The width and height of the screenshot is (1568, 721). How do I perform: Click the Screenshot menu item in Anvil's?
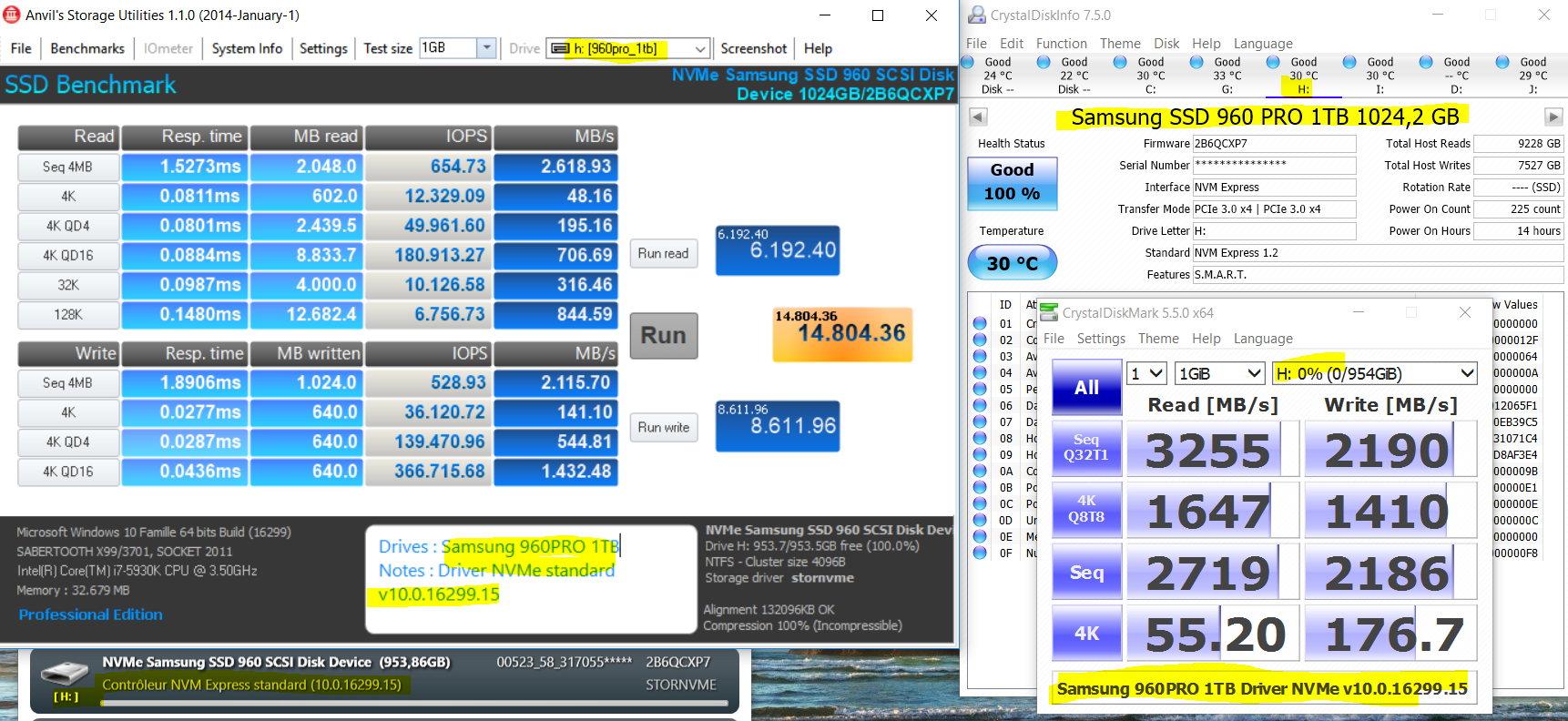(x=753, y=48)
